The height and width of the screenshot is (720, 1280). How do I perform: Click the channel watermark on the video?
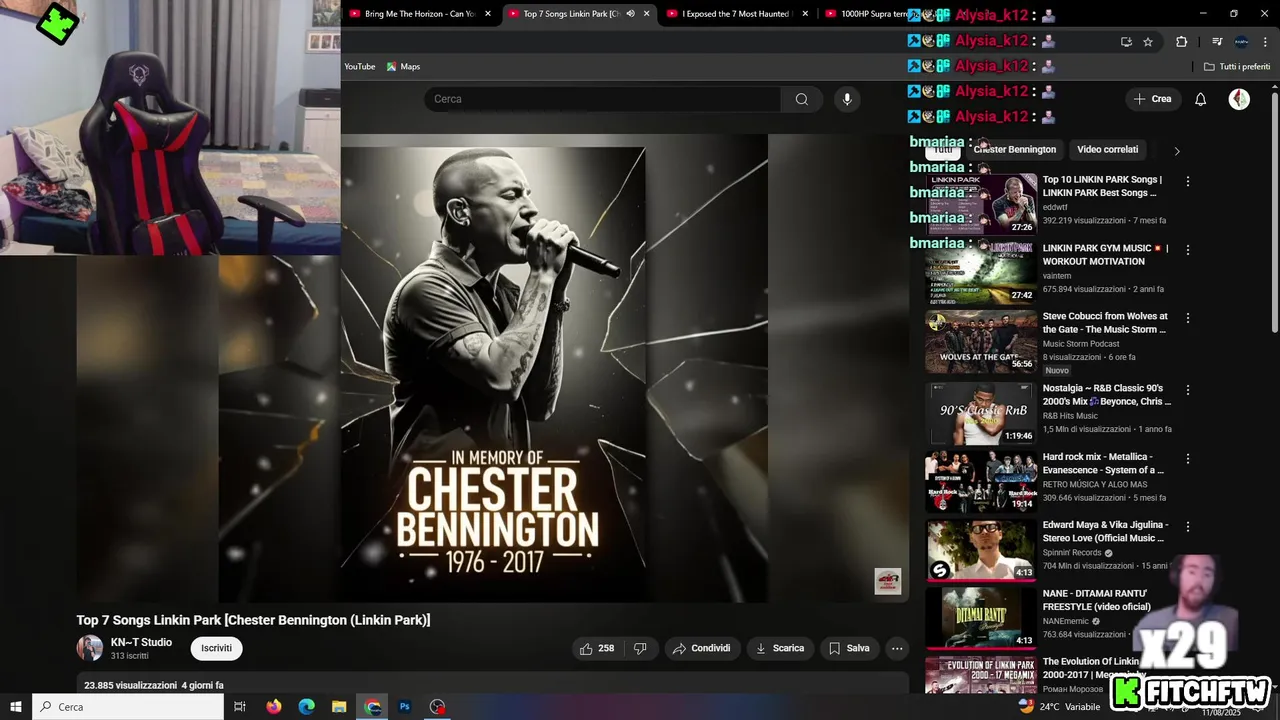888,581
